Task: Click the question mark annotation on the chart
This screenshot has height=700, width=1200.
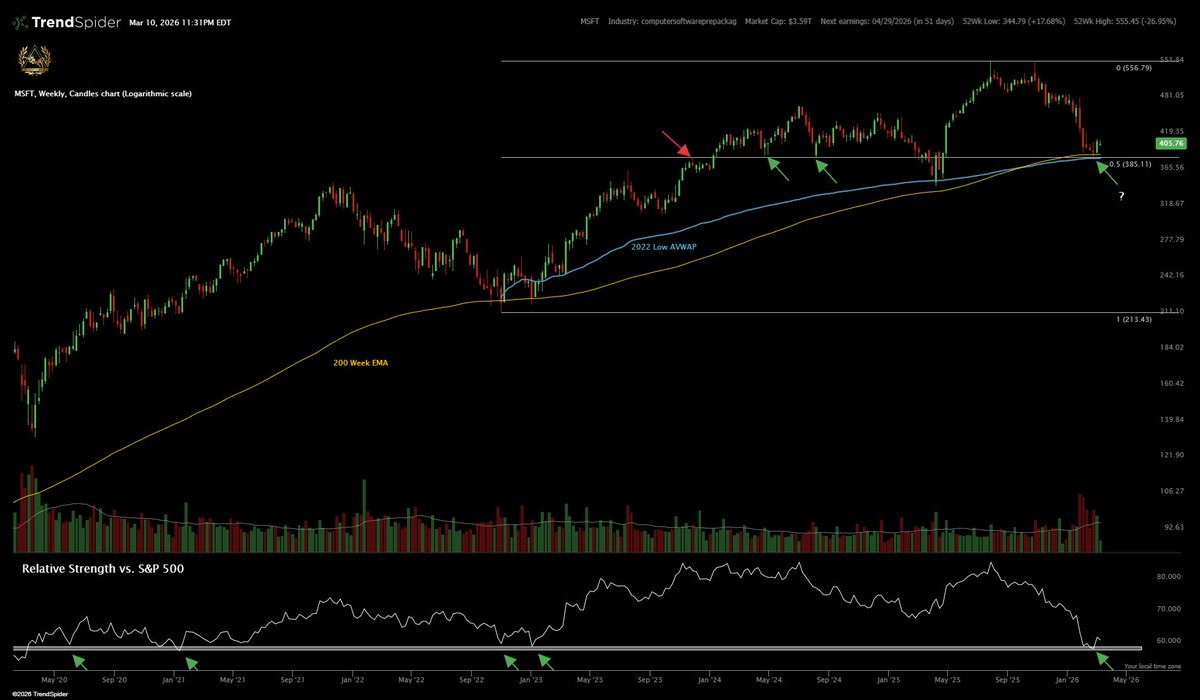Action: pyautogui.click(x=1122, y=197)
